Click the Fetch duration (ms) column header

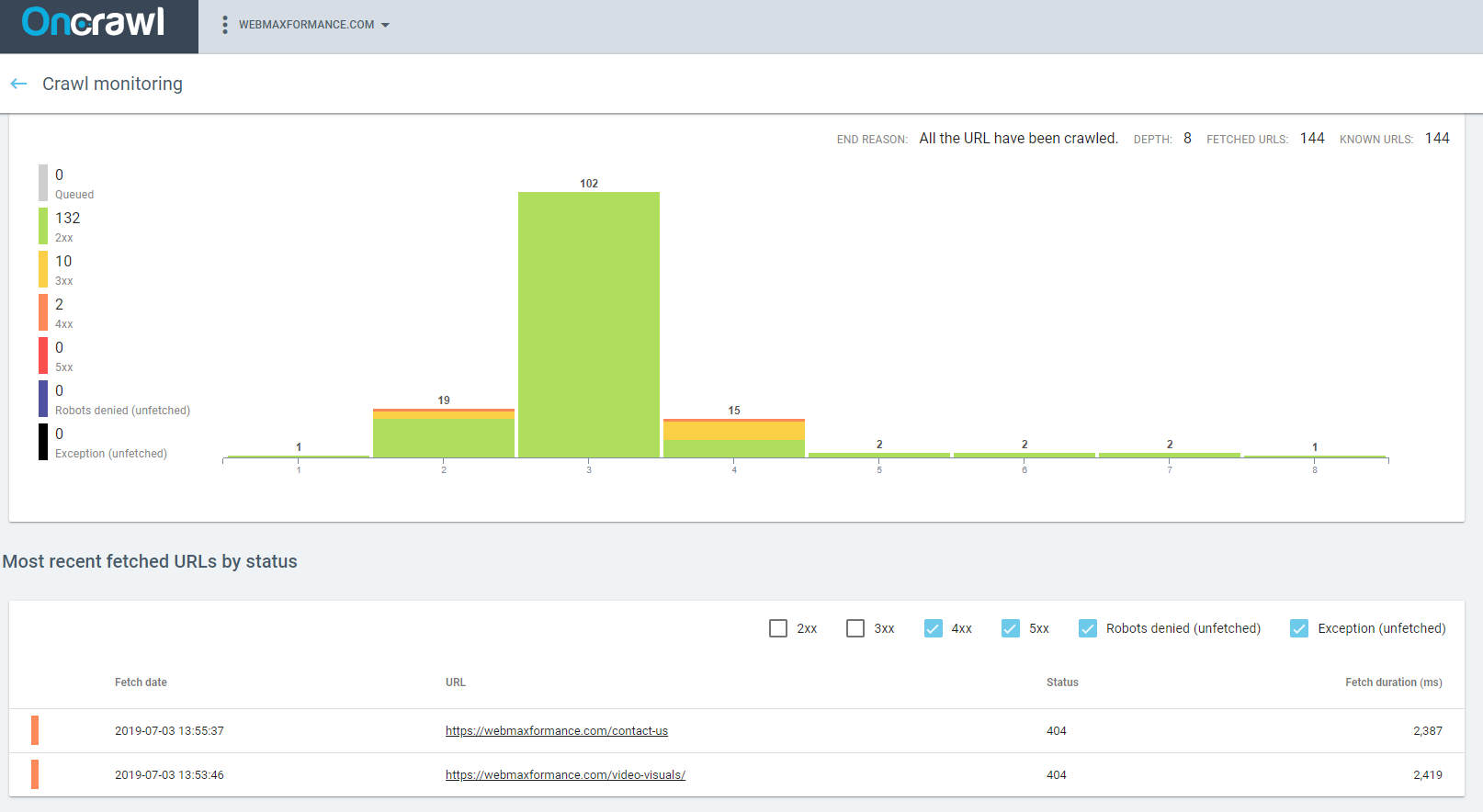[x=1394, y=682]
